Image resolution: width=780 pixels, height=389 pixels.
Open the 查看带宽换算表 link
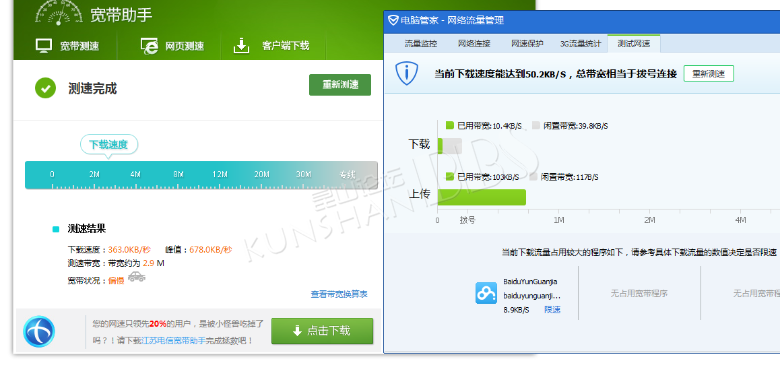(x=339, y=294)
